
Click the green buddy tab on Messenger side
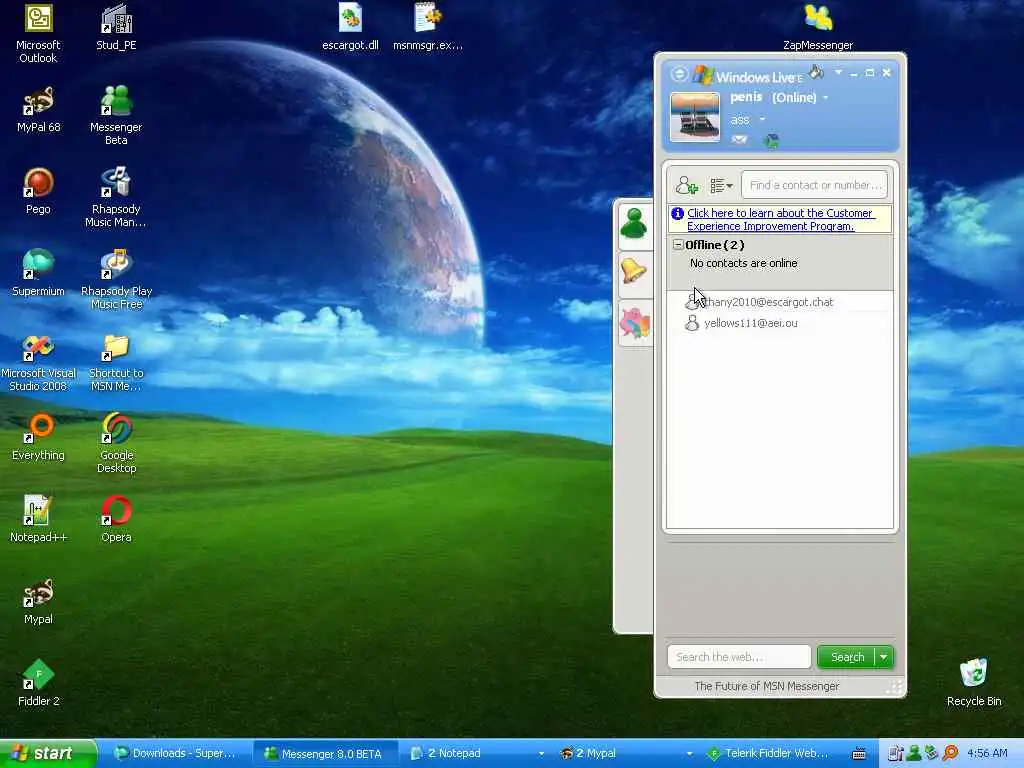[633, 224]
